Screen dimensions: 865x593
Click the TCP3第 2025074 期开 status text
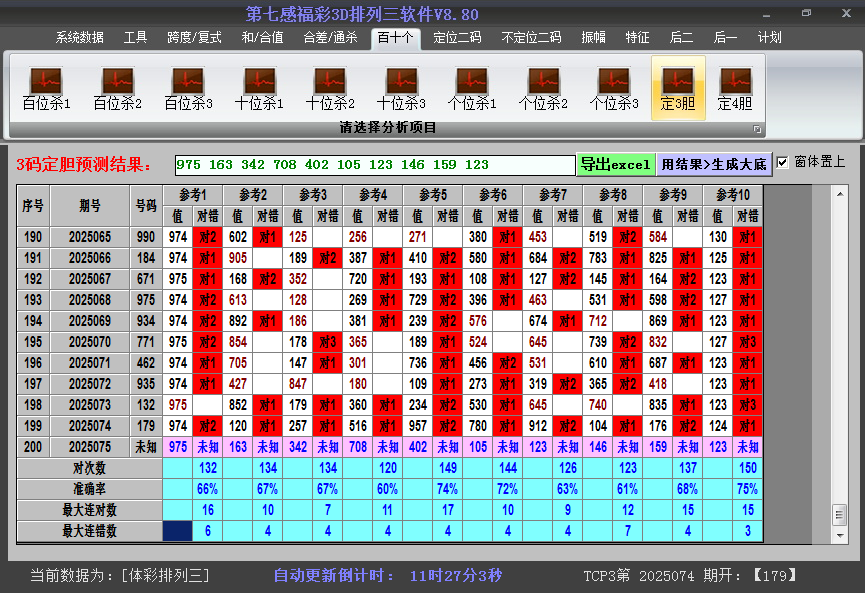click(690, 576)
